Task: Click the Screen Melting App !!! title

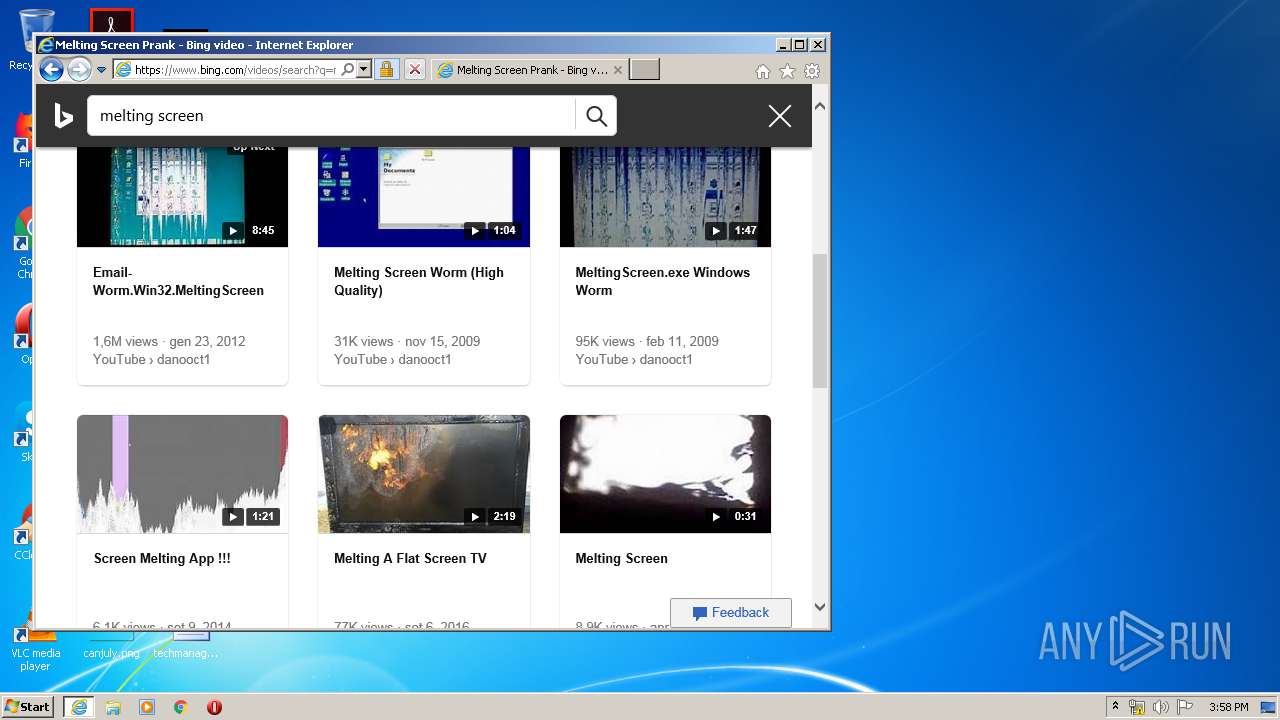Action: coord(162,558)
